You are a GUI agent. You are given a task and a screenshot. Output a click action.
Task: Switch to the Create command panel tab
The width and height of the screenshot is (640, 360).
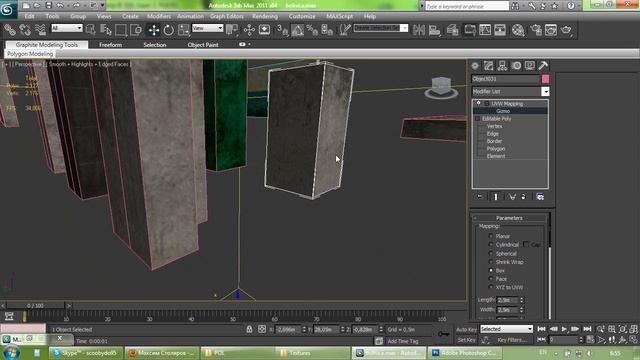(x=475, y=66)
